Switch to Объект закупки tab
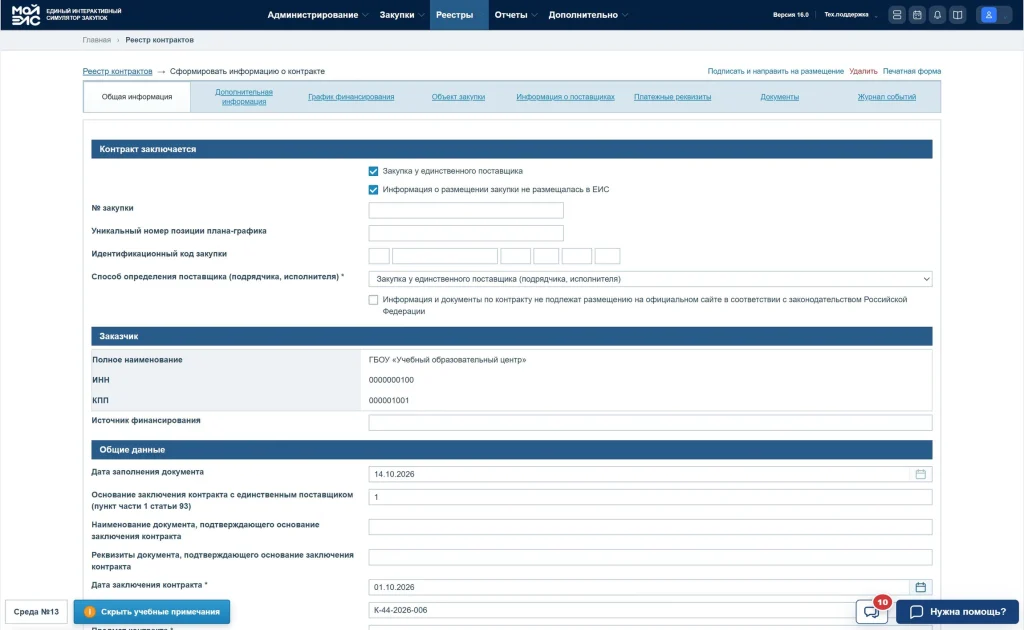This screenshot has height=630, width=1024. tap(458, 97)
